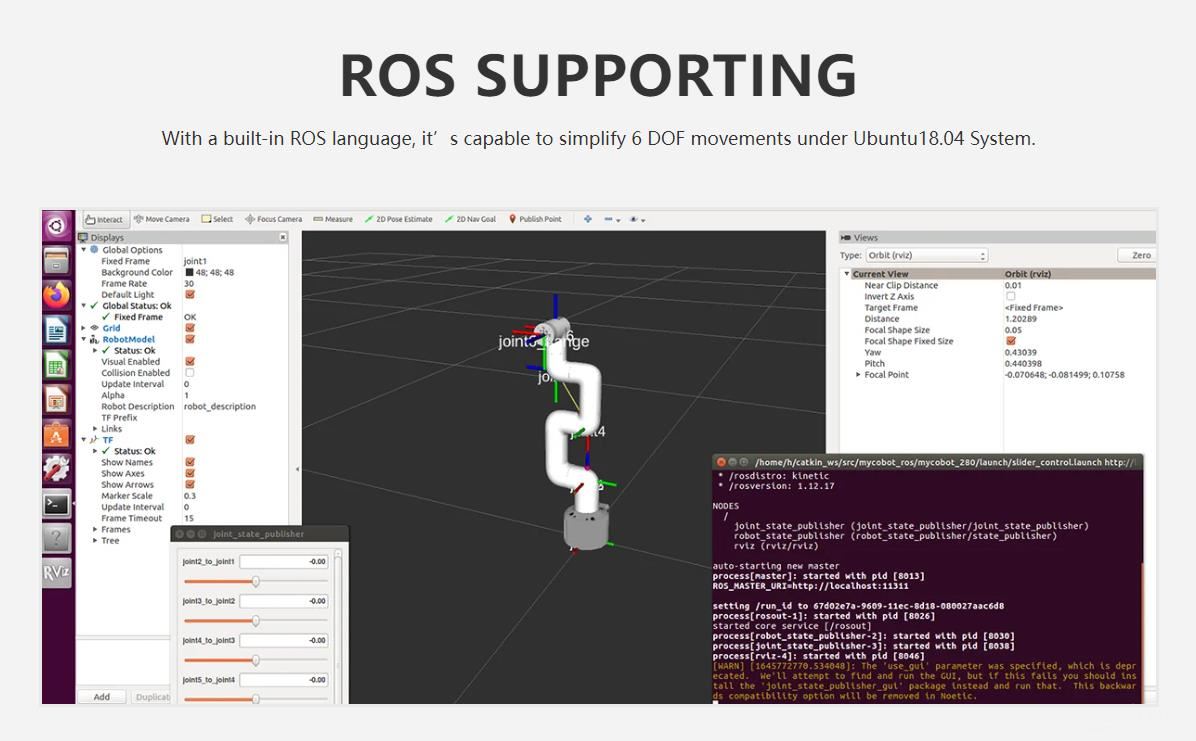Uncheck Show Names under TF
The width and height of the screenshot is (1196, 741).
tap(190, 462)
